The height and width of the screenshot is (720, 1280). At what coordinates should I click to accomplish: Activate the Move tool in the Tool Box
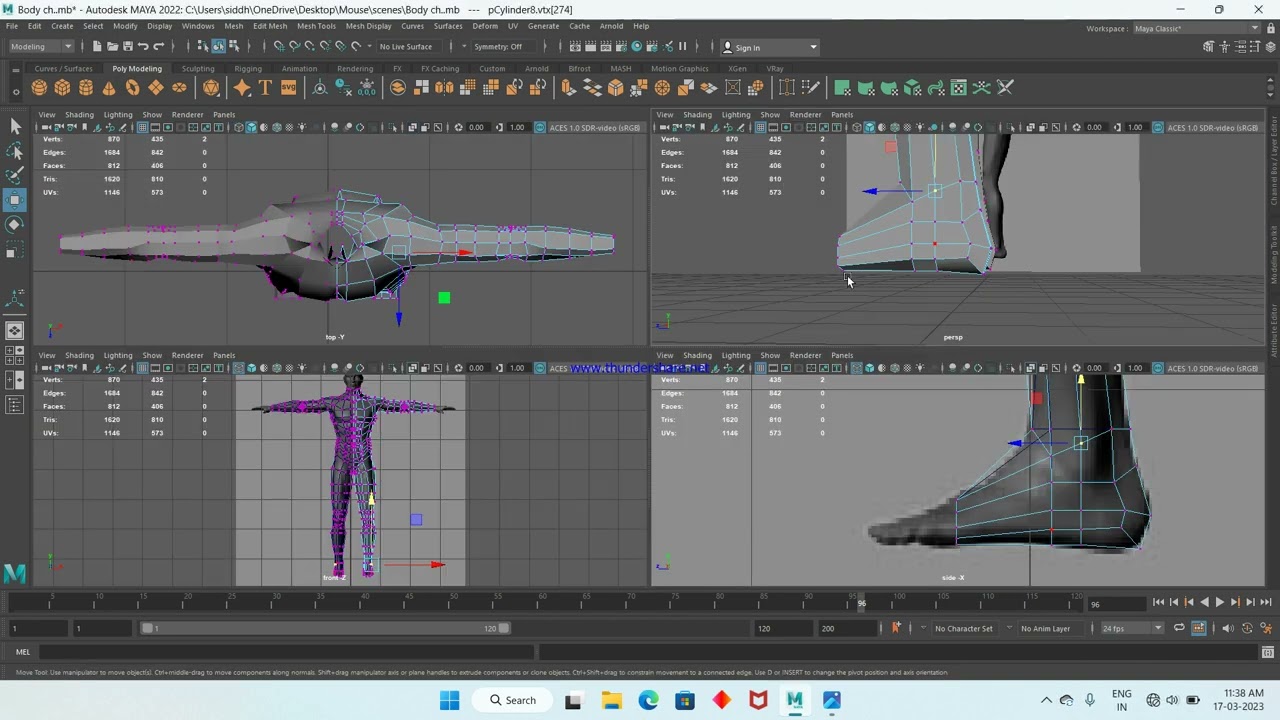tap(15, 200)
